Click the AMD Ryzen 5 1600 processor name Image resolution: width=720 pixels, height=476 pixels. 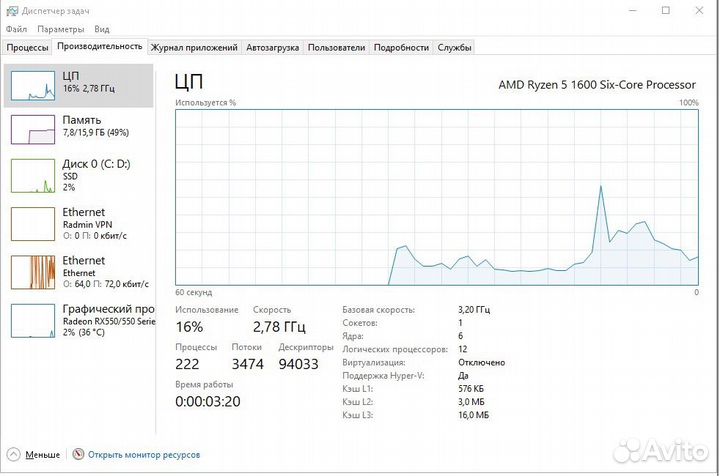pyautogui.click(x=597, y=85)
